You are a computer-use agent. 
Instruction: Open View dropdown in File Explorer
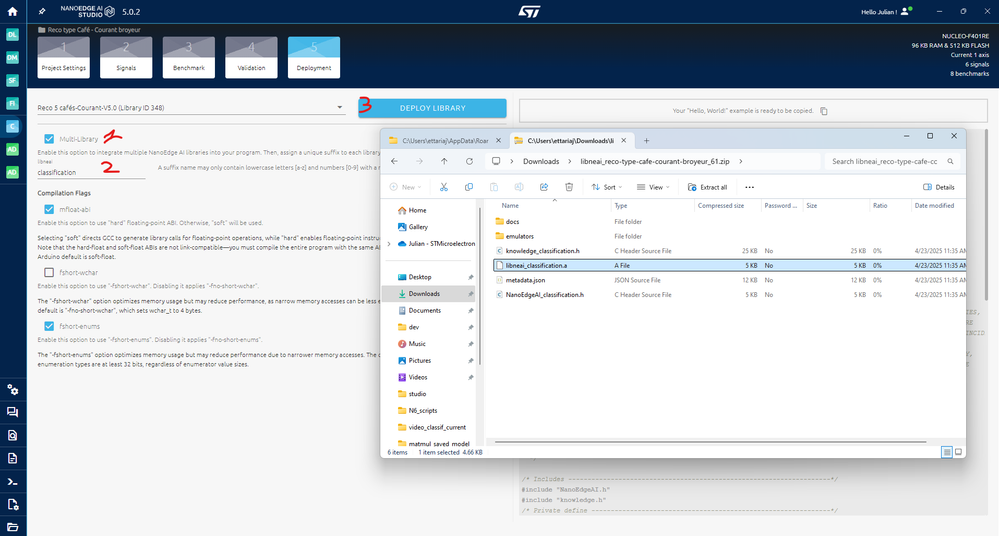click(x=654, y=187)
